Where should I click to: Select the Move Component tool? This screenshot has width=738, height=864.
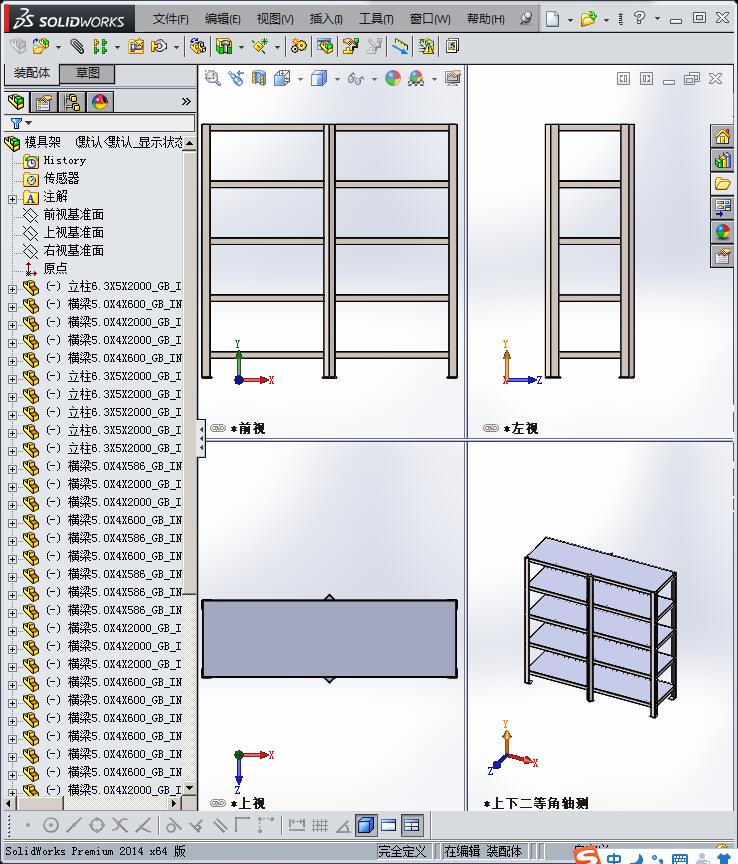point(159,46)
